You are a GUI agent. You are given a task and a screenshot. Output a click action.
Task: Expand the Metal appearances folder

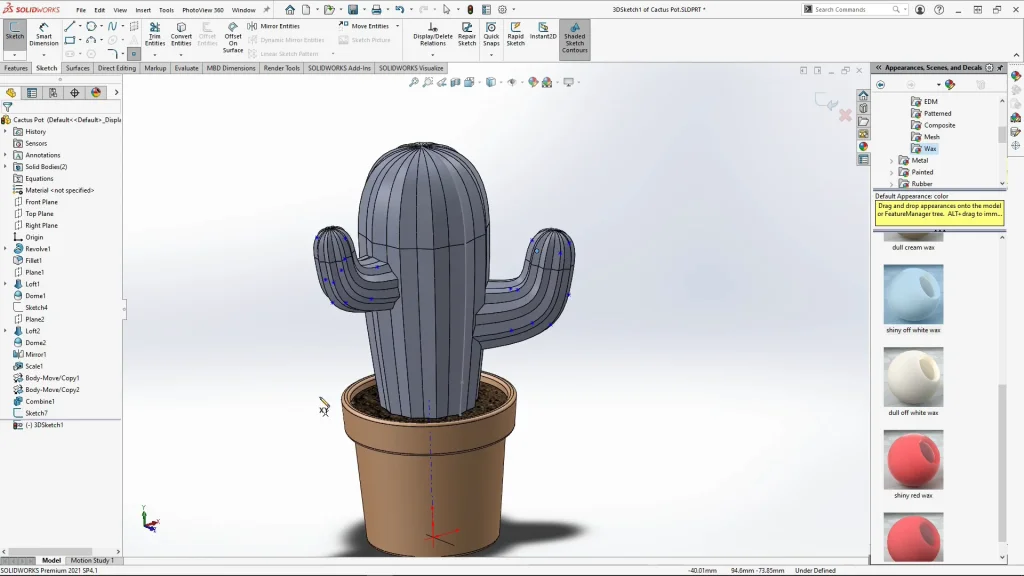click(x=892, y=160)
